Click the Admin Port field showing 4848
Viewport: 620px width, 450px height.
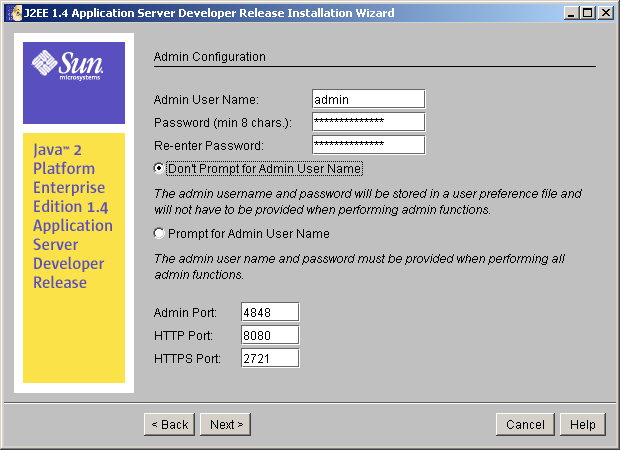pos(270,312)
